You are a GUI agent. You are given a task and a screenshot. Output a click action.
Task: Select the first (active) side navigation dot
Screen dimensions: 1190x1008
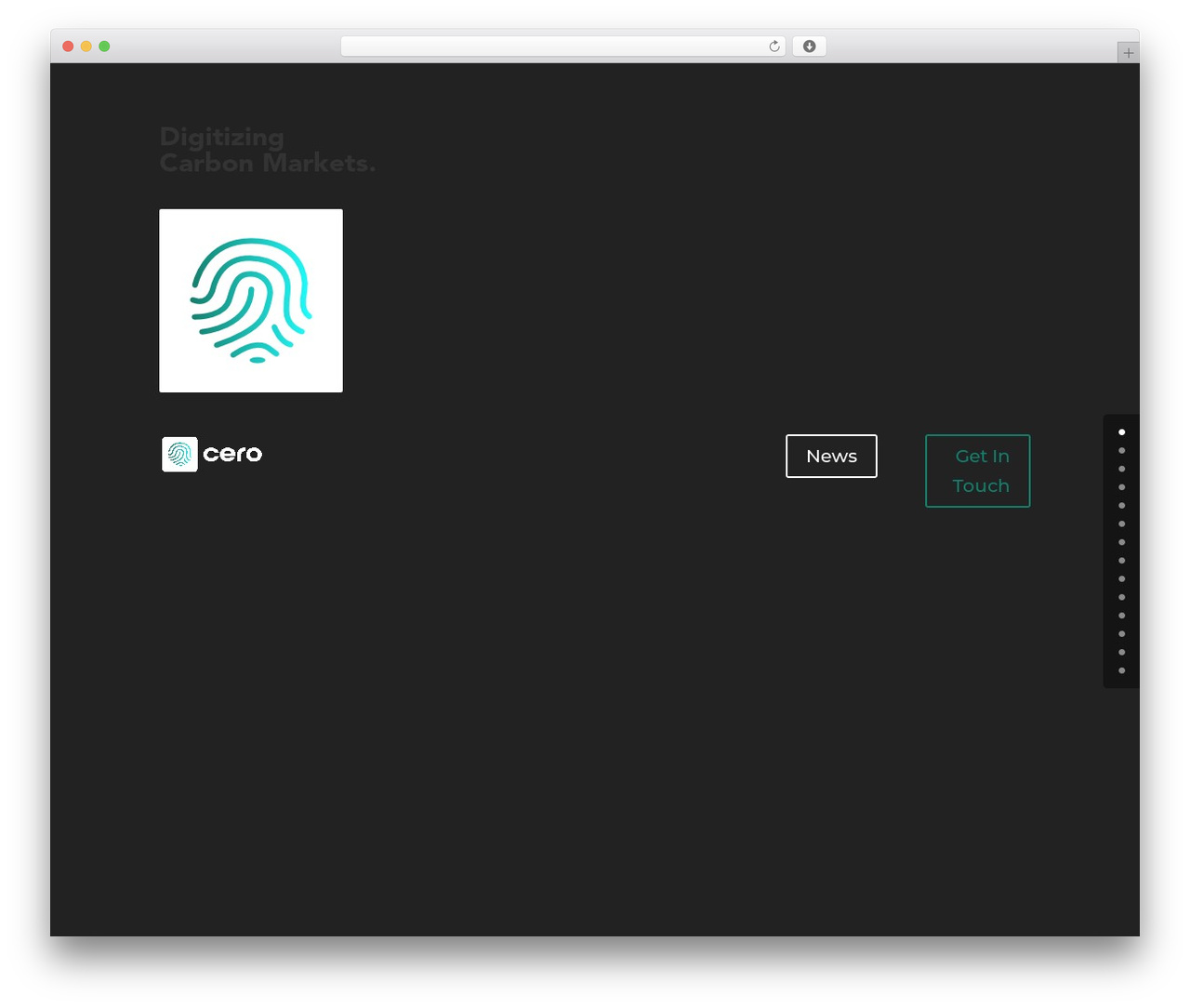pos(1122,432)
